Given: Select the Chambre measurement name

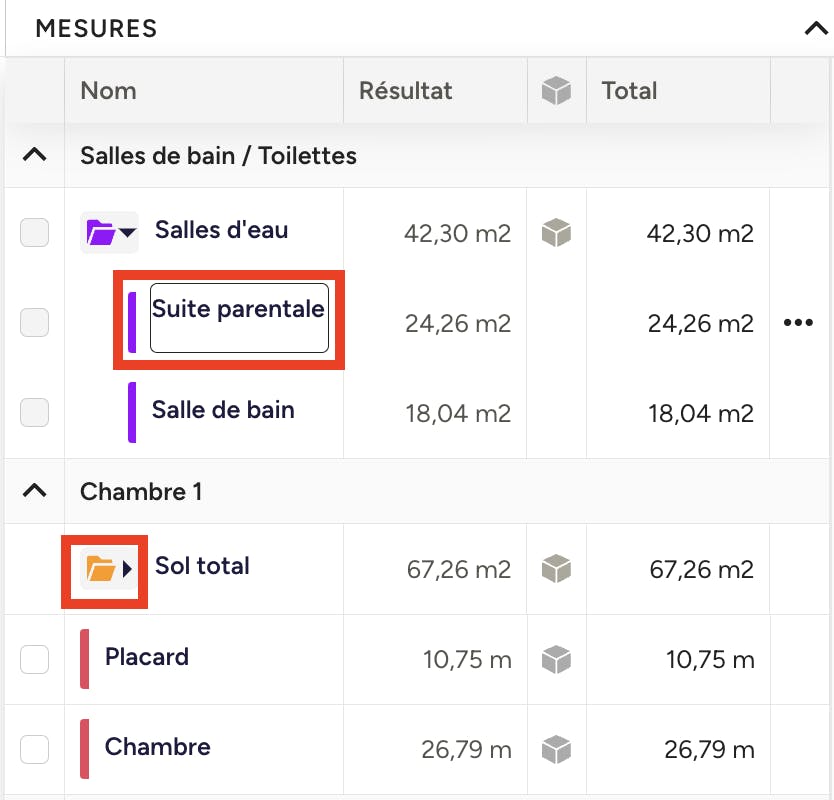Looking at the screenshot, I should (157, 747).
